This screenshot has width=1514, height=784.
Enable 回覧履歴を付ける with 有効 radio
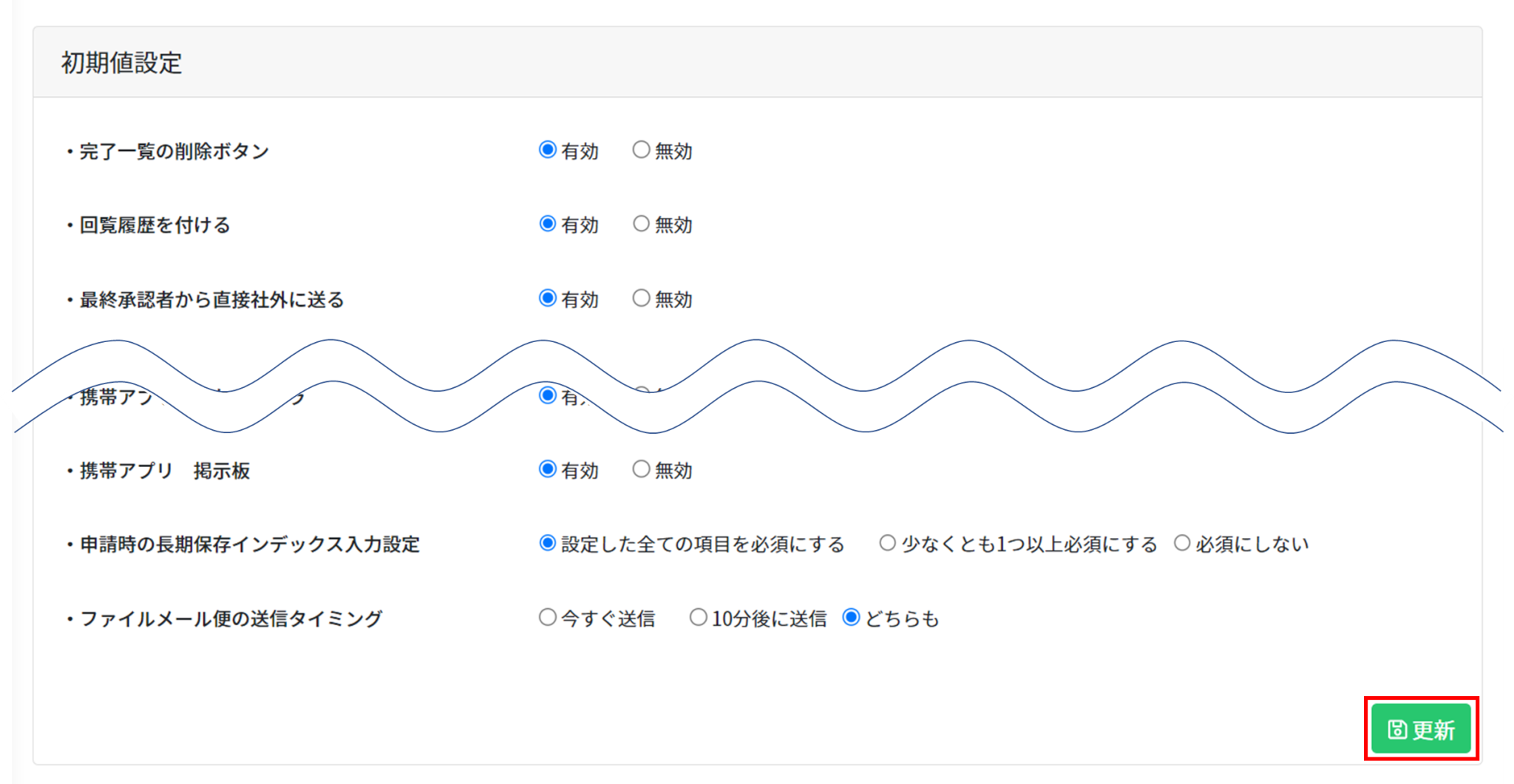click(x=547, y=224)
